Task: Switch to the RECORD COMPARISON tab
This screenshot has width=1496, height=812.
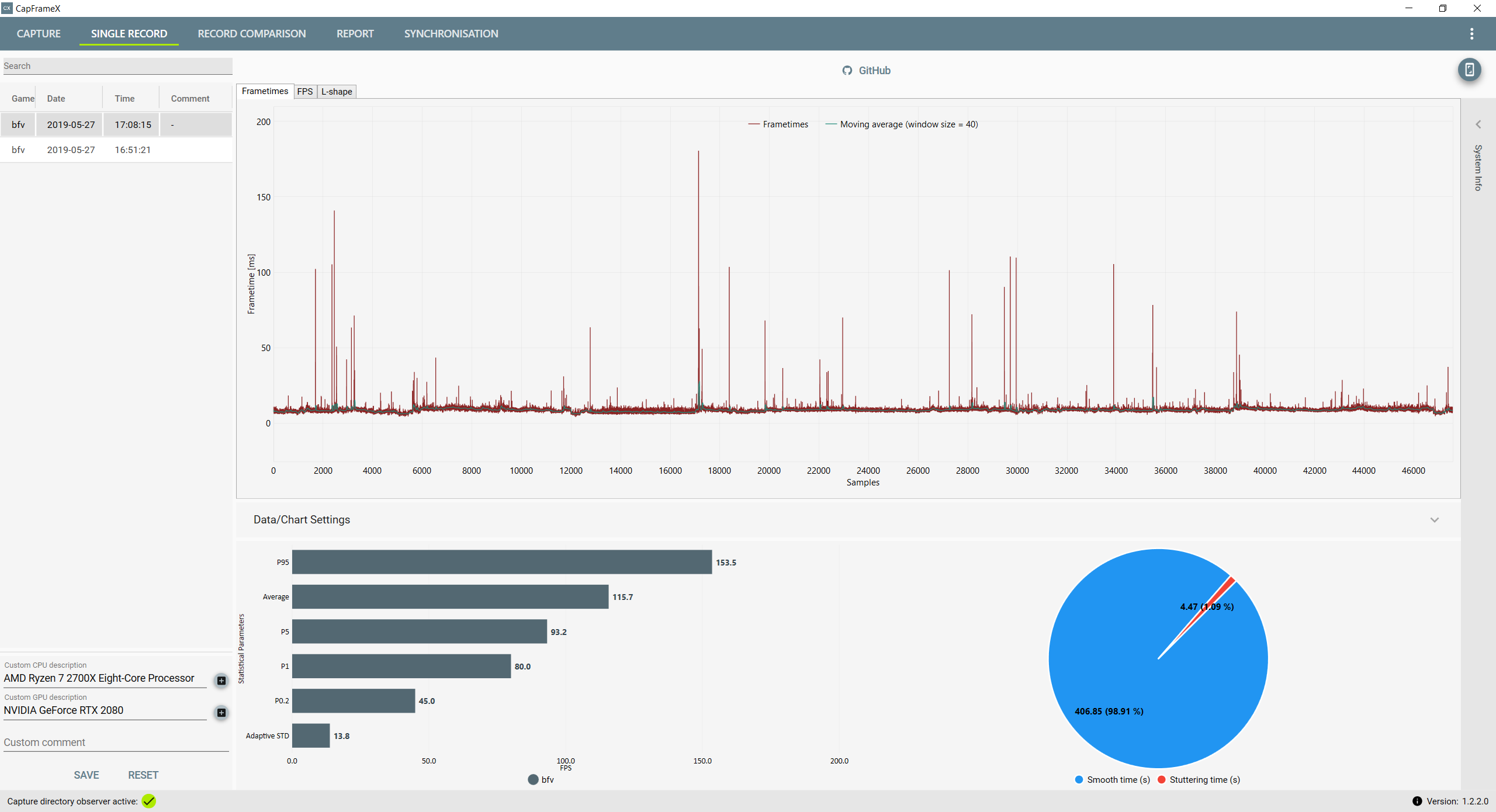Action: tap(251, 34)
